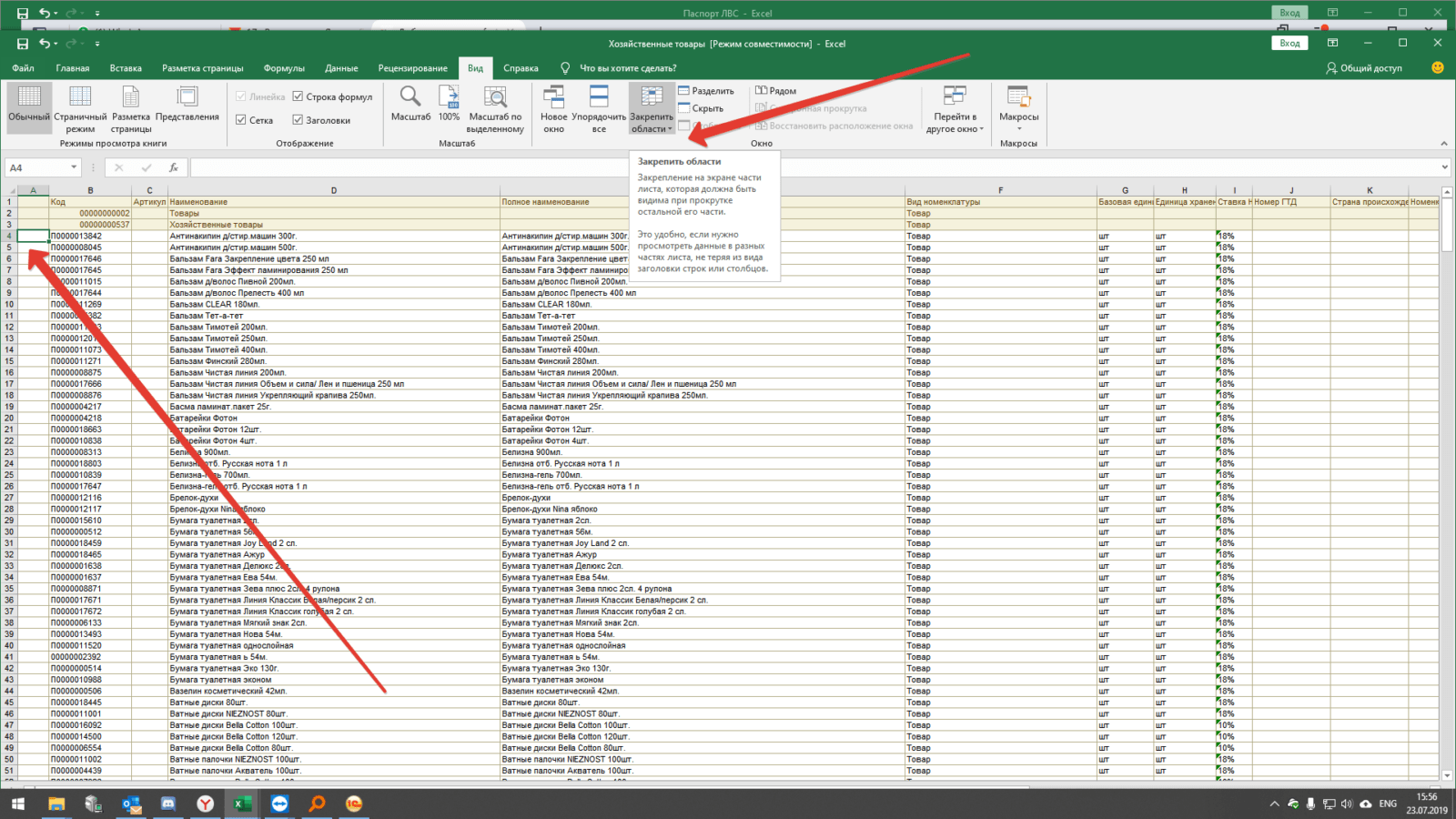Click the ENG language indicator

pos(1388,804)
